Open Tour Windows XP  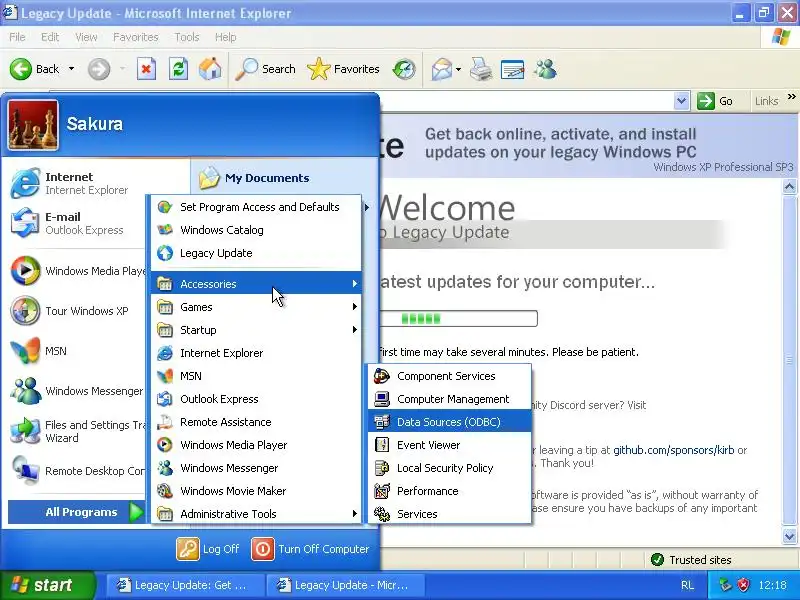point(77,311)
